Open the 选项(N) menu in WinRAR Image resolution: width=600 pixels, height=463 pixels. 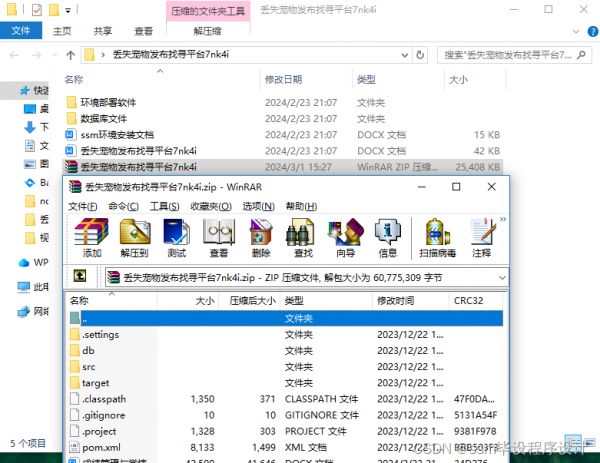point(258,206)
